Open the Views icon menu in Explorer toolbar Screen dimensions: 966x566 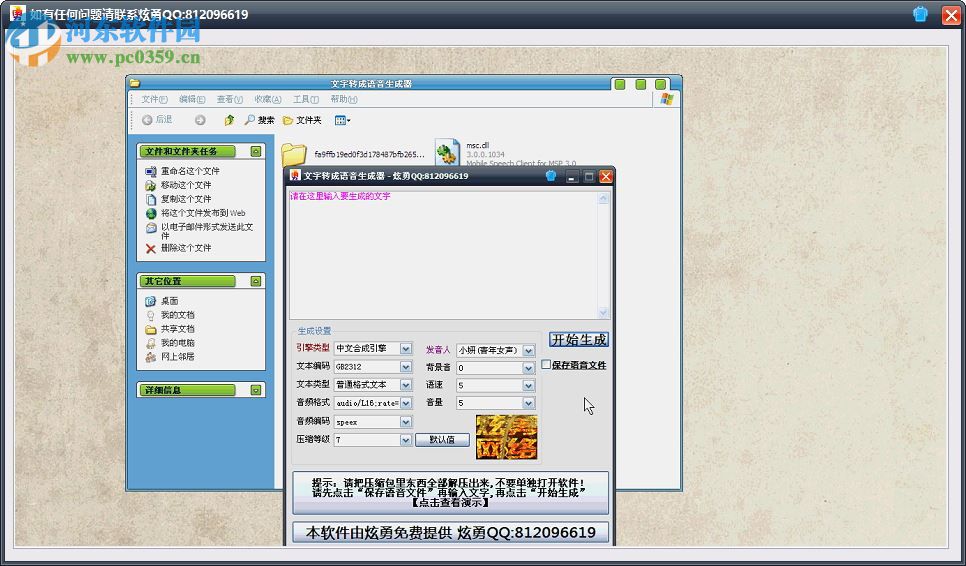coord(342,121)
